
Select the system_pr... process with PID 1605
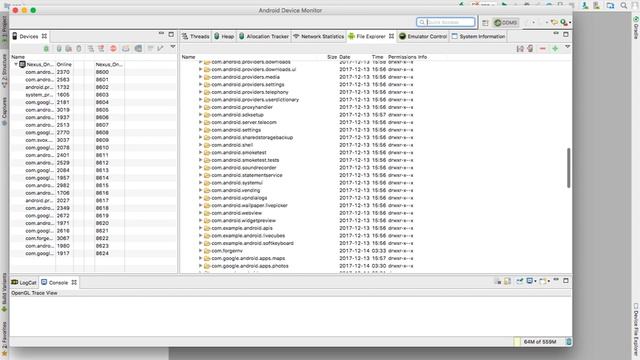[x=94, y=95]
